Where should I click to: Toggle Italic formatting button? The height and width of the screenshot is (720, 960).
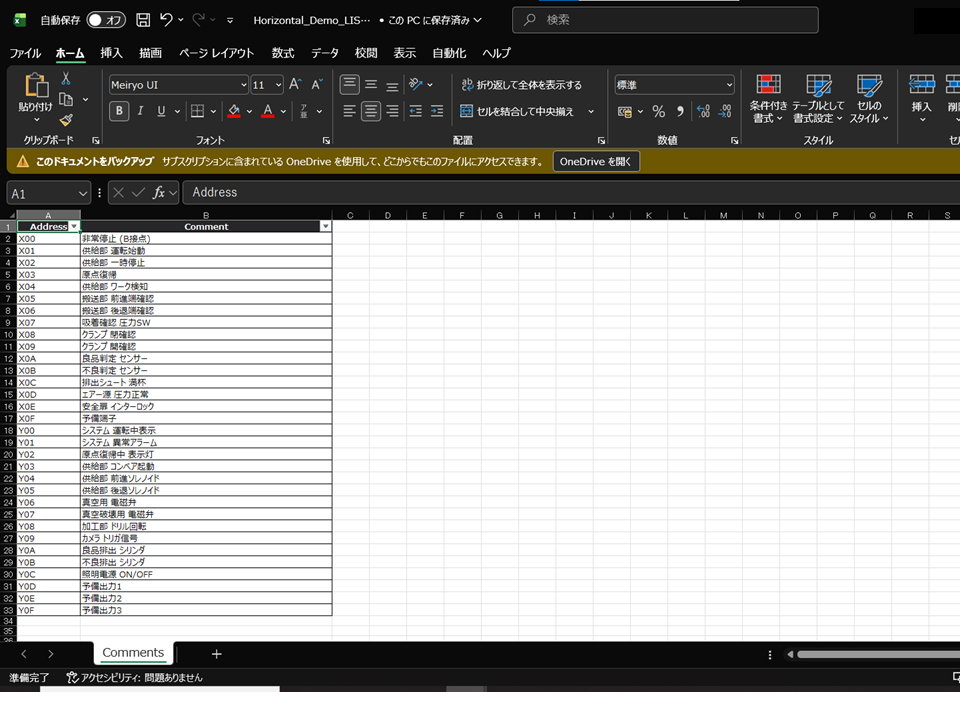click(x=142, y=111)
